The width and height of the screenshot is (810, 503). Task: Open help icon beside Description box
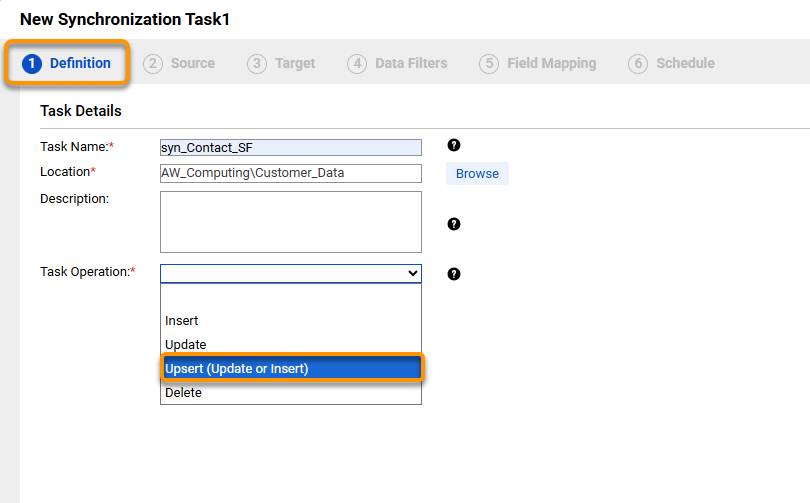pyautogui.click(x=454, y=224)
